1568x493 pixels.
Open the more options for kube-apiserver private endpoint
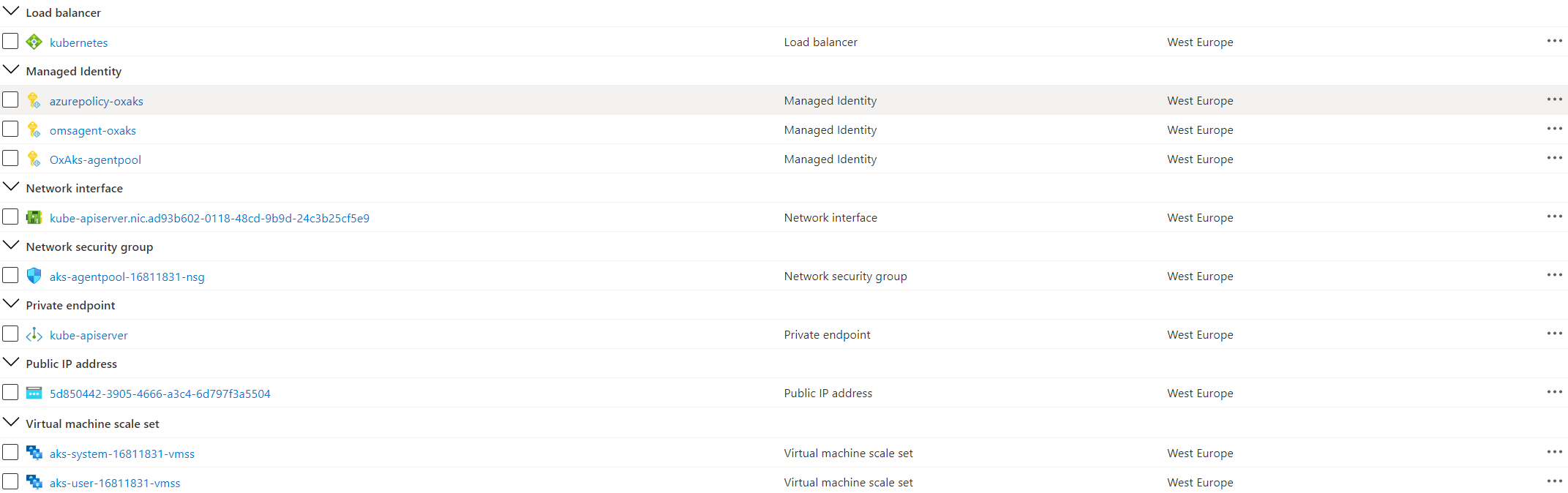point(1554,334)
